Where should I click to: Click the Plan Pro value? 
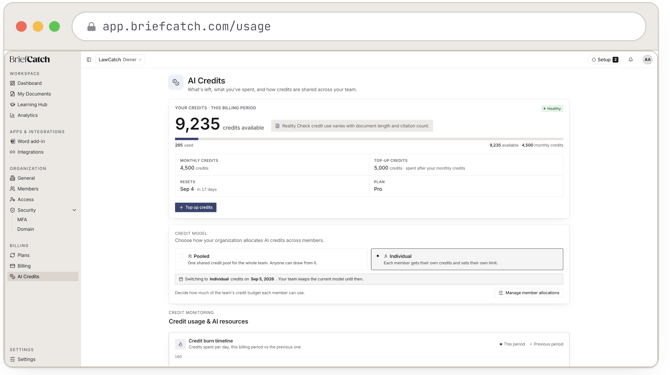pyautogui.click(x=378, y=189)
